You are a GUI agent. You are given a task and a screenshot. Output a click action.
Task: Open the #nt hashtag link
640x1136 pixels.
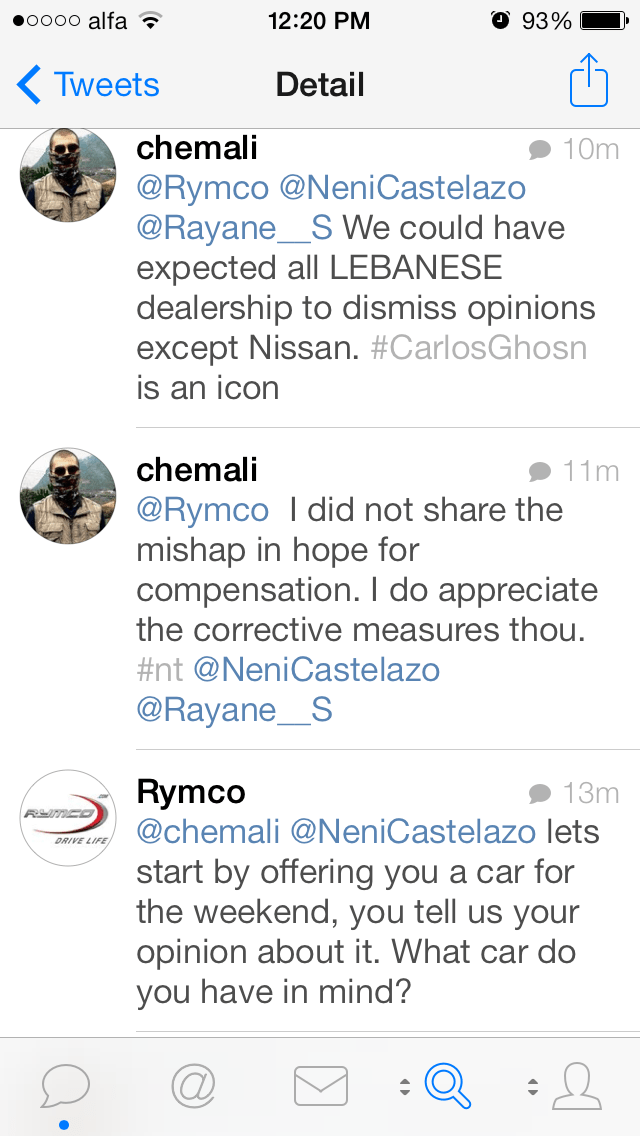(160, 670)
